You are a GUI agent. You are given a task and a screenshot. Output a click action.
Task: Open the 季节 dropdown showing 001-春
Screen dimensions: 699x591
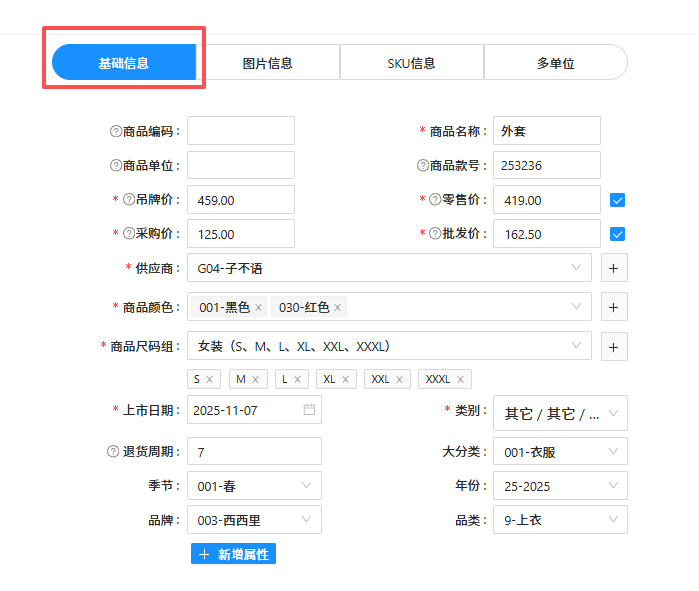[254, 485]
